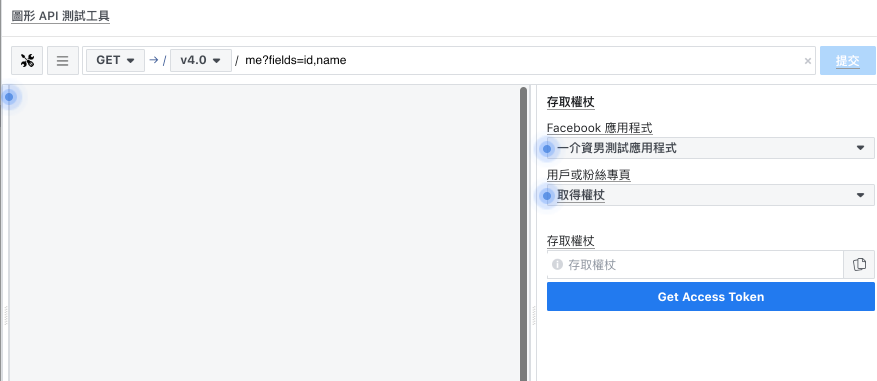Copy the access token with clipboard icon
The image size is (877, 381).
(x=859, y=265)
